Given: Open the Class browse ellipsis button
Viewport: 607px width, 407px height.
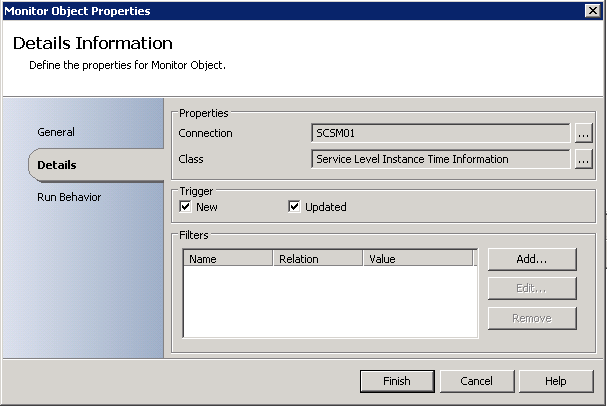Looking at the screenshot, I should (x=584, y=159).
